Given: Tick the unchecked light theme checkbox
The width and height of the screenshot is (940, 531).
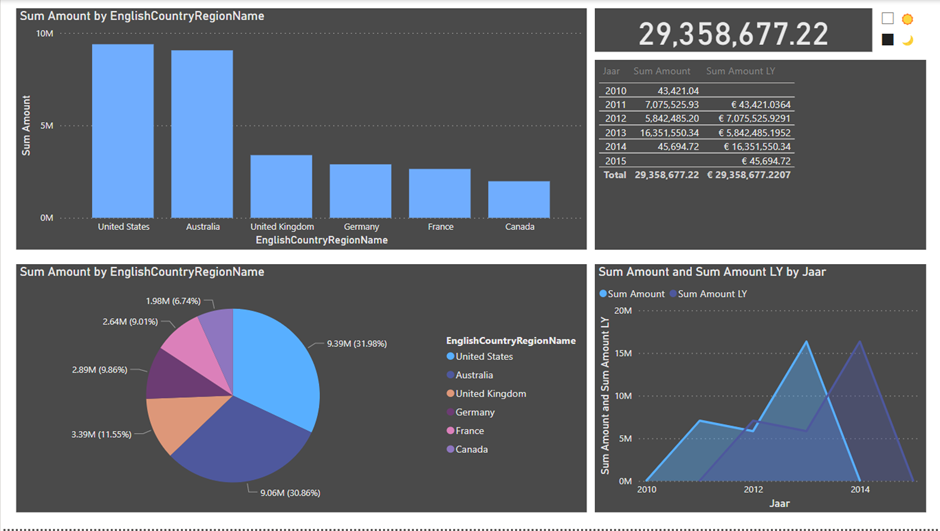Looking at the screenshot, I should [887, 19].
